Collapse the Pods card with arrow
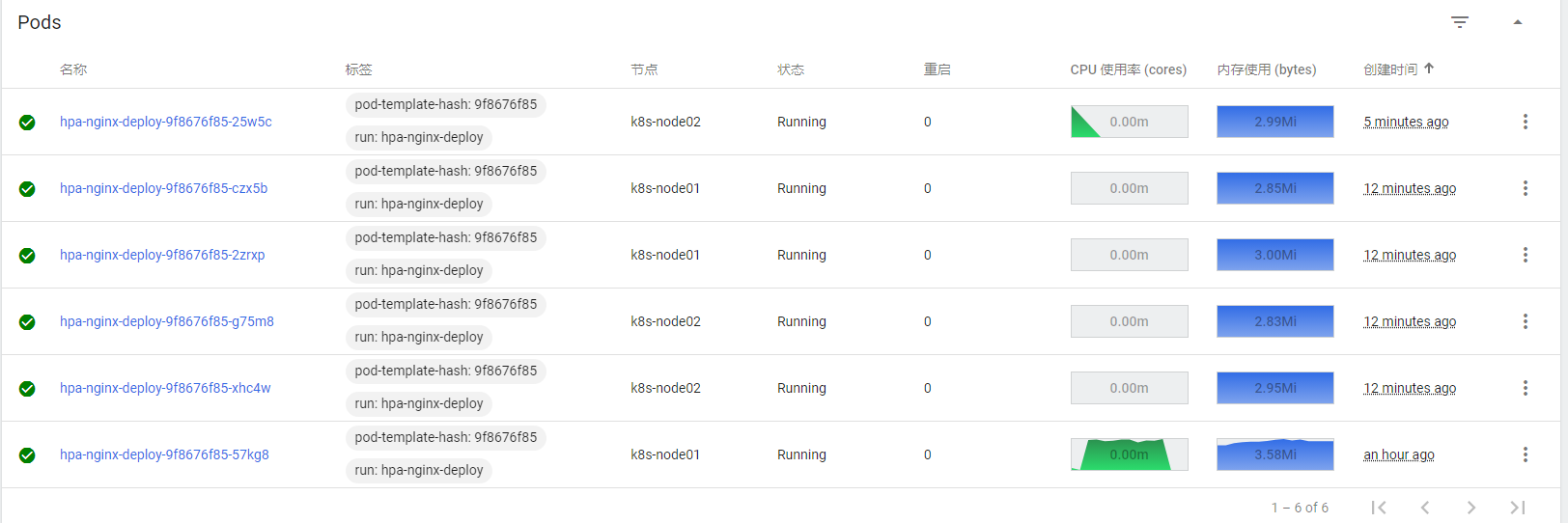The height and width of the screenshot is (523, 1568). coord(1518,22)
